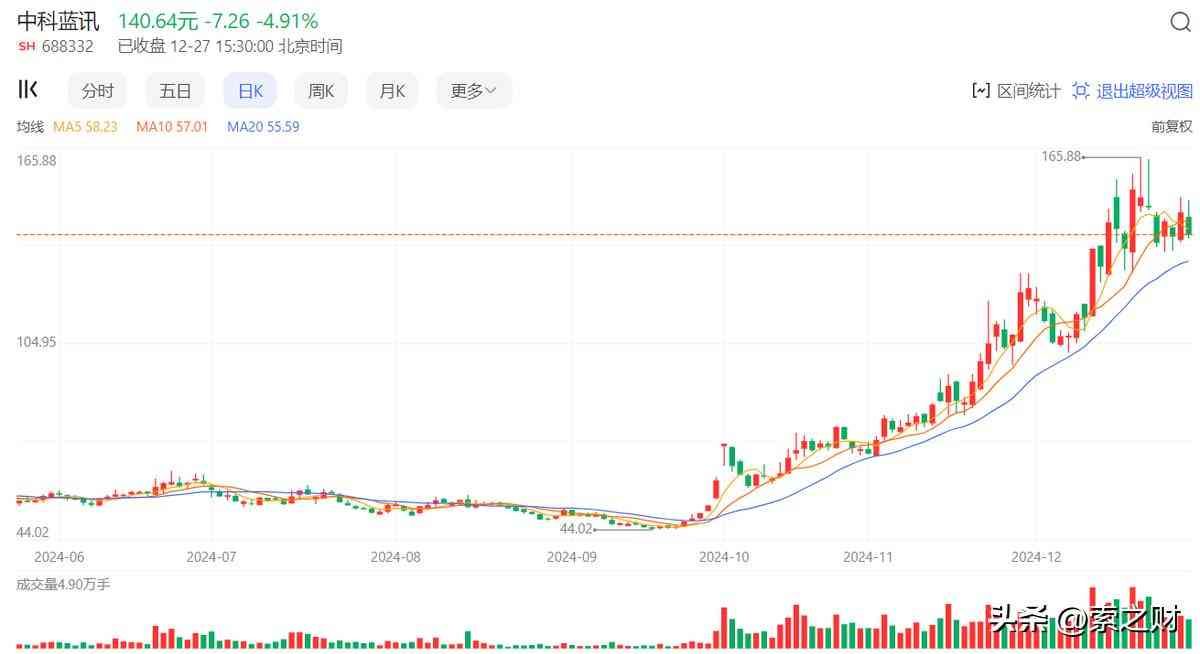Switch to the 五日 five-day view
This screenshot has height=654, width=1200.
[175, 91]
